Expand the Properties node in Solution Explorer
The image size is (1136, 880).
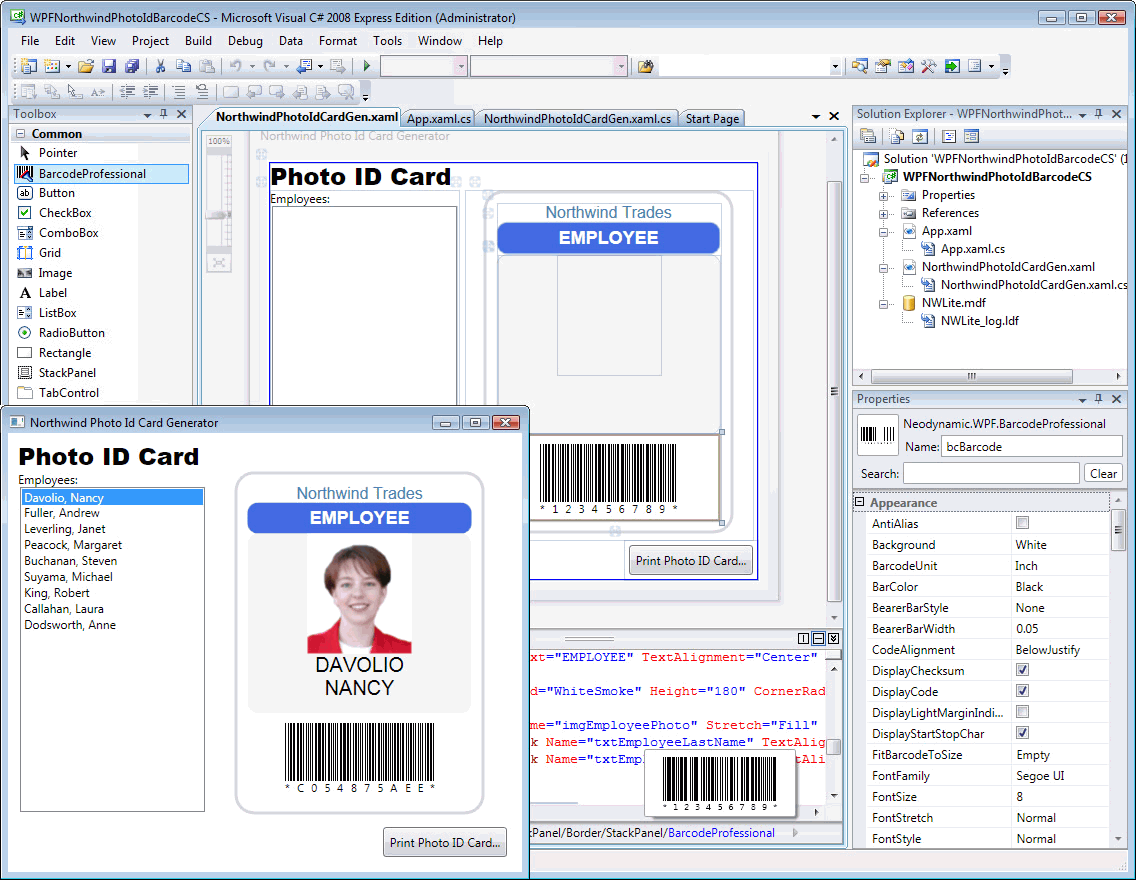(883, 196)
